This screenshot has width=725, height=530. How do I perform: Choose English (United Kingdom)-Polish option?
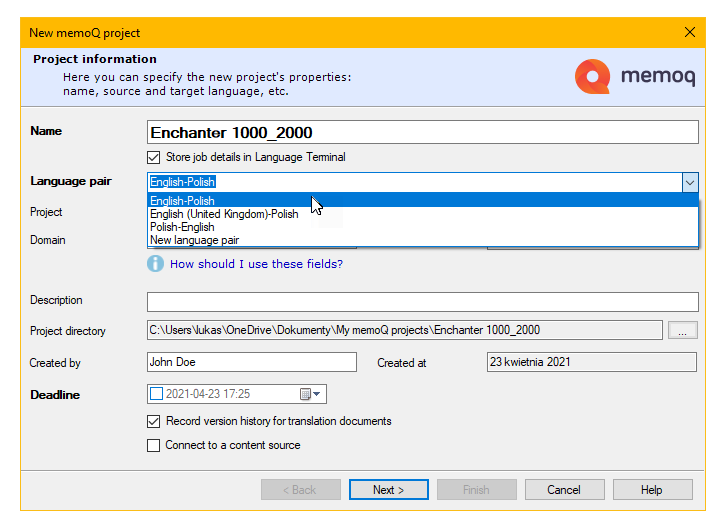click(423, 214)
